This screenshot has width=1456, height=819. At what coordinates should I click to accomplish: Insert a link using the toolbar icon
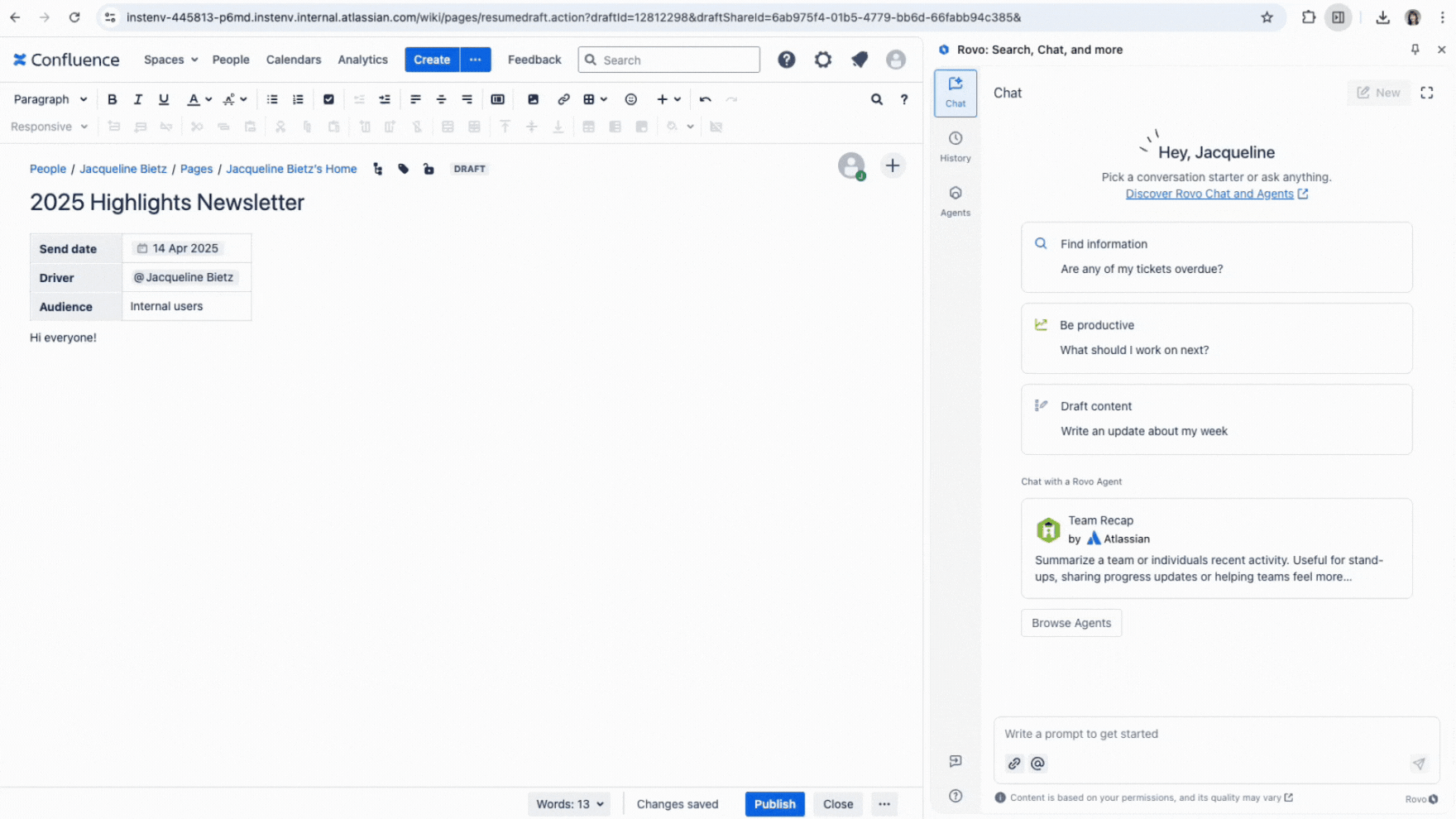(x=564, y=99)
